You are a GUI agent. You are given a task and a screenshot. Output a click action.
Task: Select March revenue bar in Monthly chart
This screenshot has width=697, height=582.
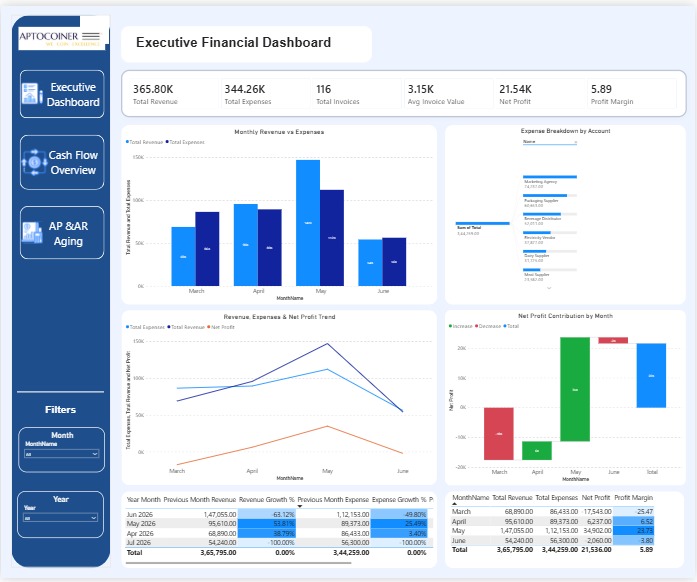coord(183,257)
